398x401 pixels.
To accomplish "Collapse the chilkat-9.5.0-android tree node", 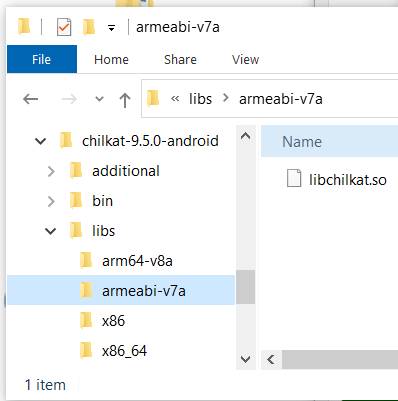I will pos(40,141).
